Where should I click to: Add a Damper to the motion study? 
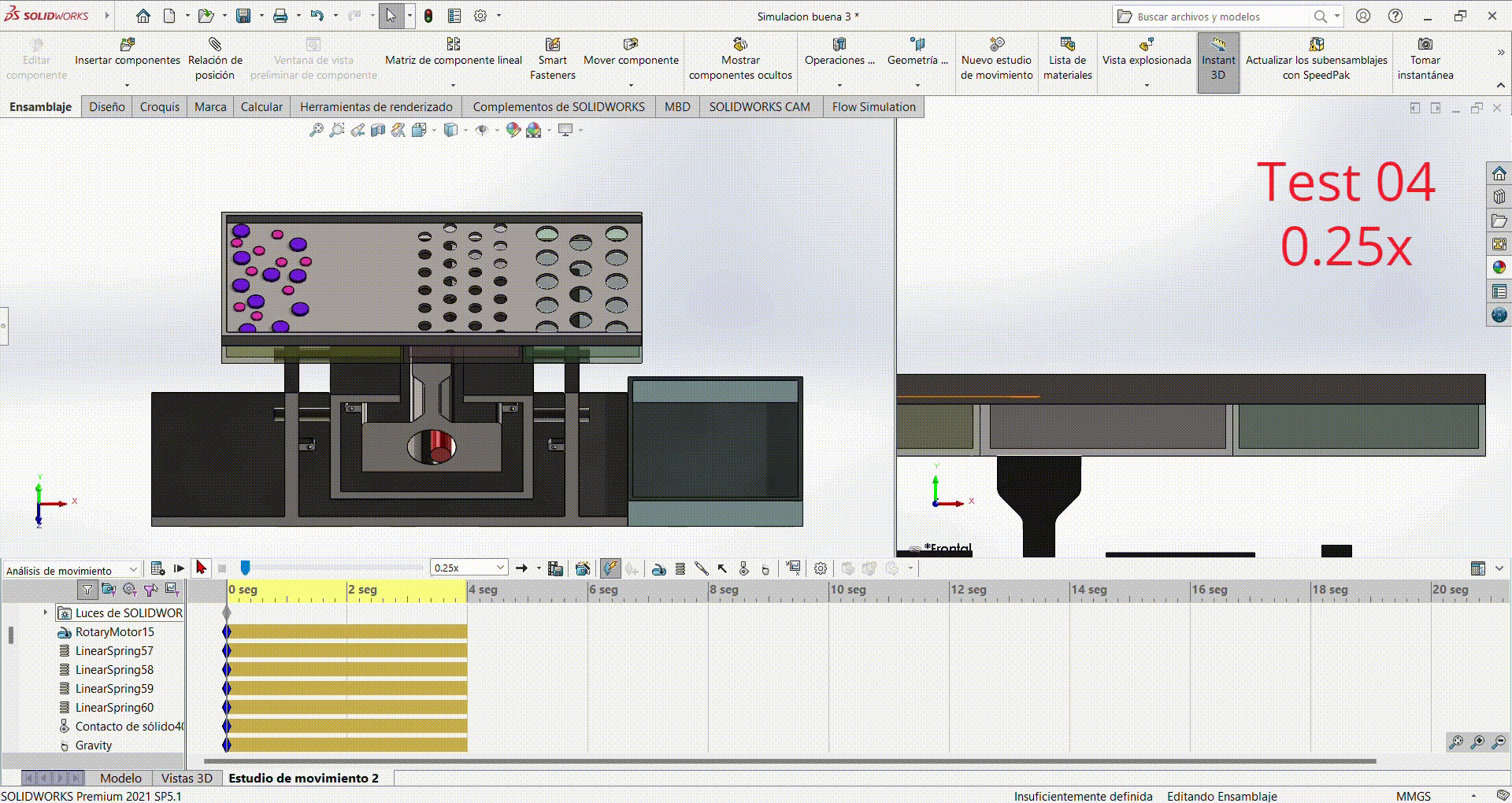(702, 568)
